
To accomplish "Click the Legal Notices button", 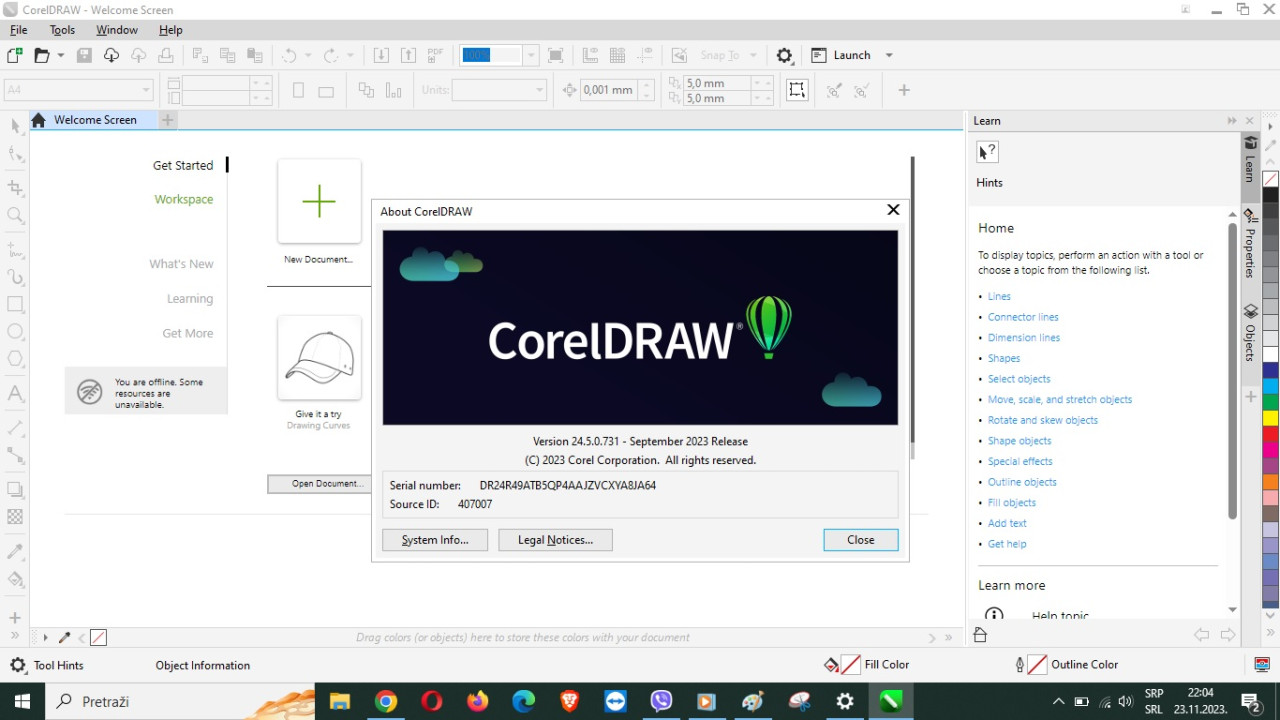I will coord(555,540).
